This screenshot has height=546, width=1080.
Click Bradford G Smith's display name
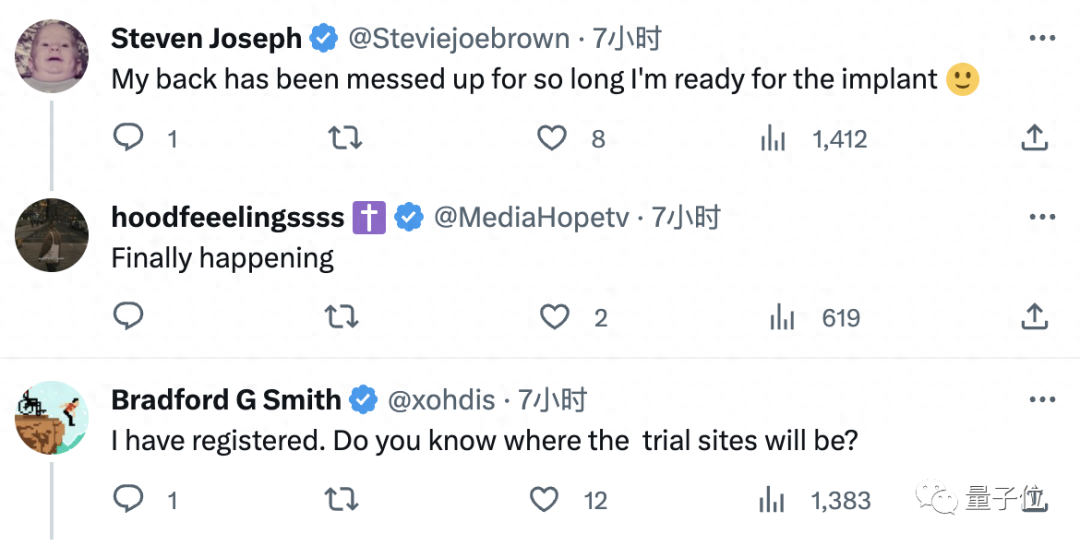pyautogui.click(x=226, y=400)
